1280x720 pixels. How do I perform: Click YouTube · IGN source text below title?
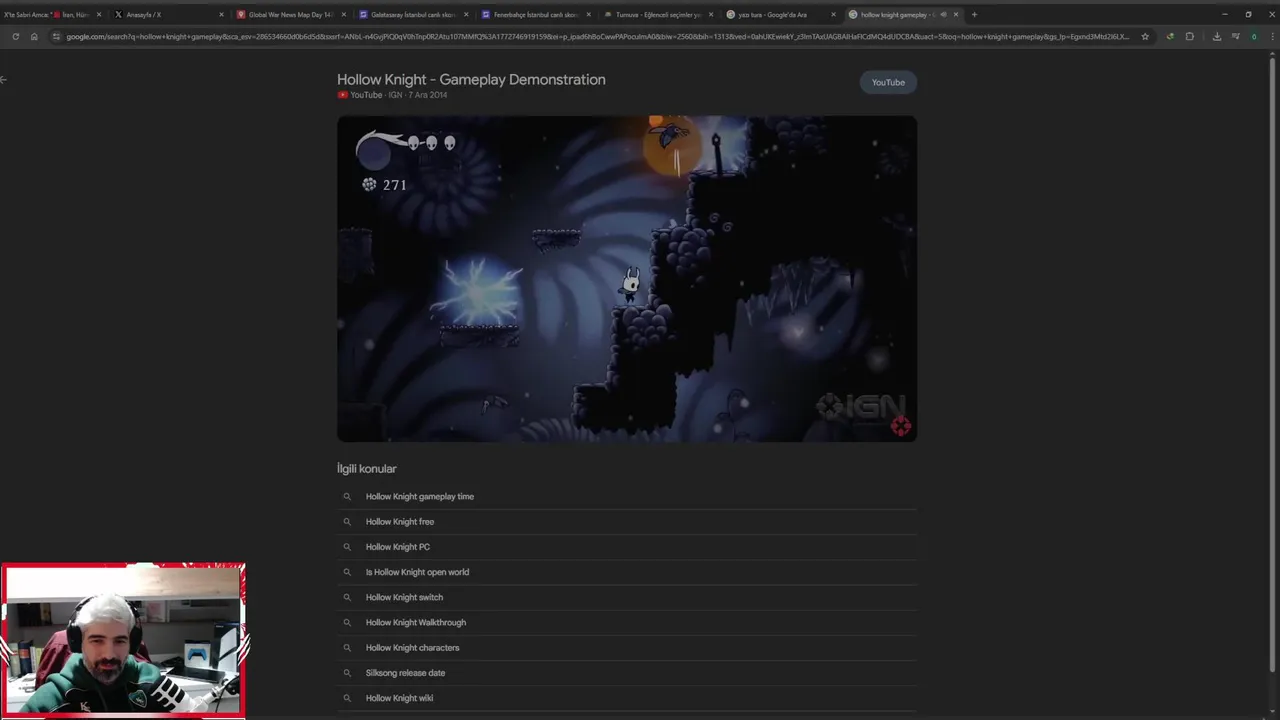[376, 95]
